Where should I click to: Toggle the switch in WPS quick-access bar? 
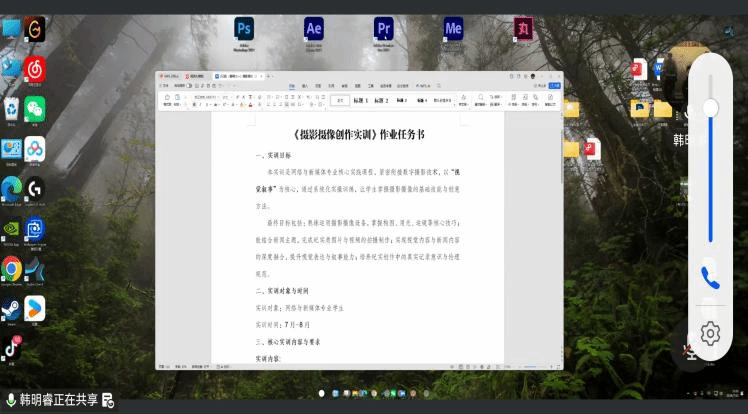189,85
